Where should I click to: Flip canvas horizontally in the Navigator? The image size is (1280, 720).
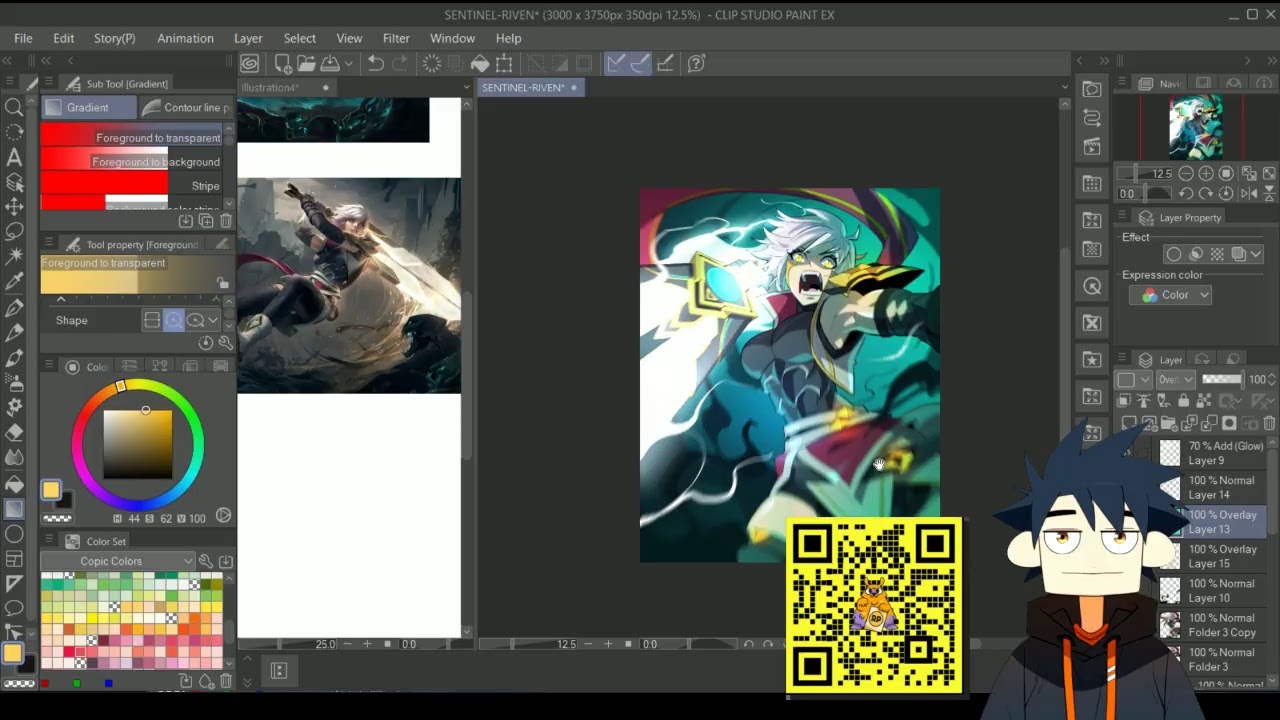(1249, 193)
